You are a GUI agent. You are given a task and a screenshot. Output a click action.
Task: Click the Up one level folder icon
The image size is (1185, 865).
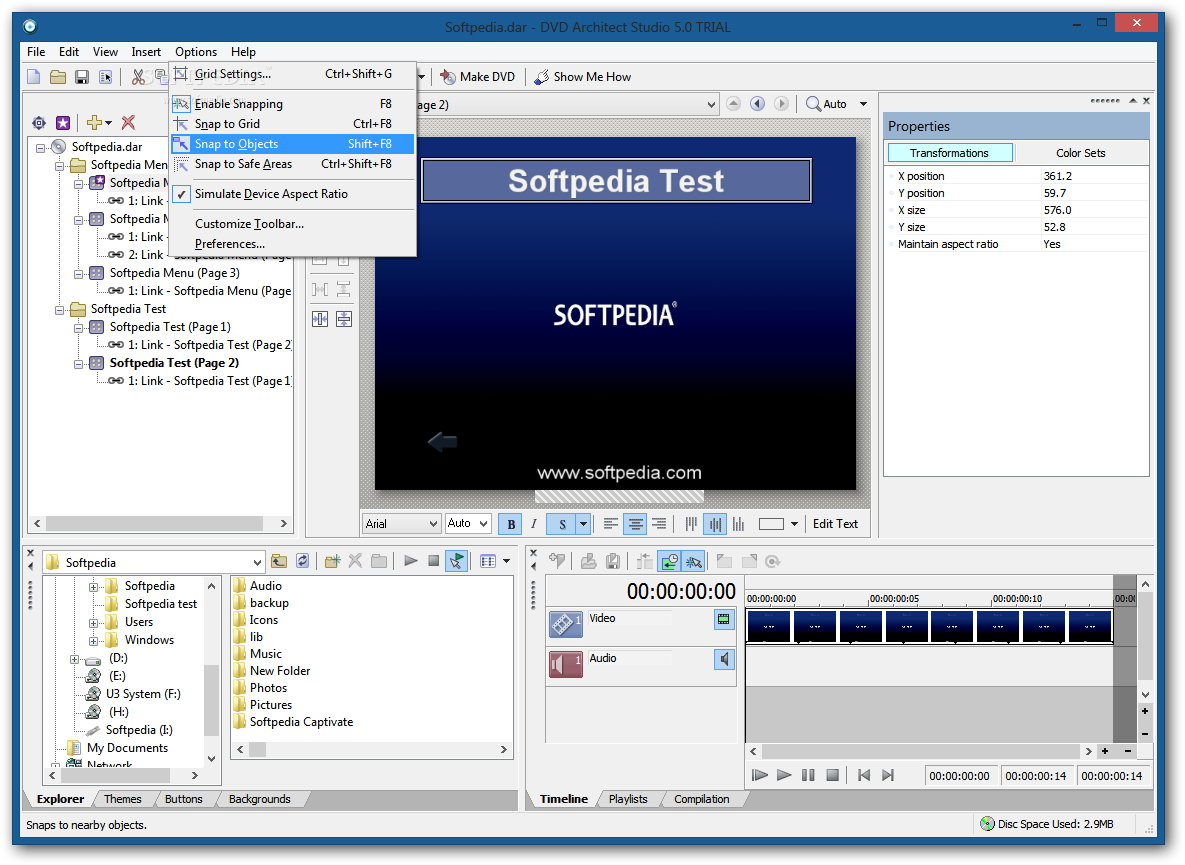pyautogui.click(x=279, y=561)
